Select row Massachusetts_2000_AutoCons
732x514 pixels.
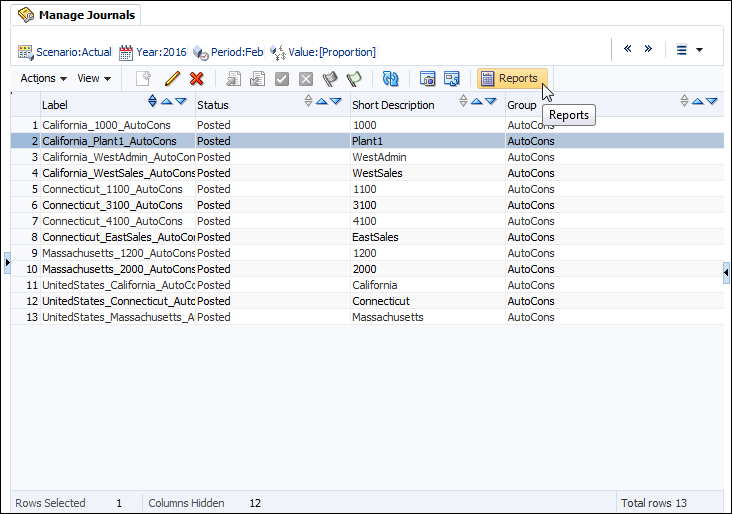coord(367,269)
